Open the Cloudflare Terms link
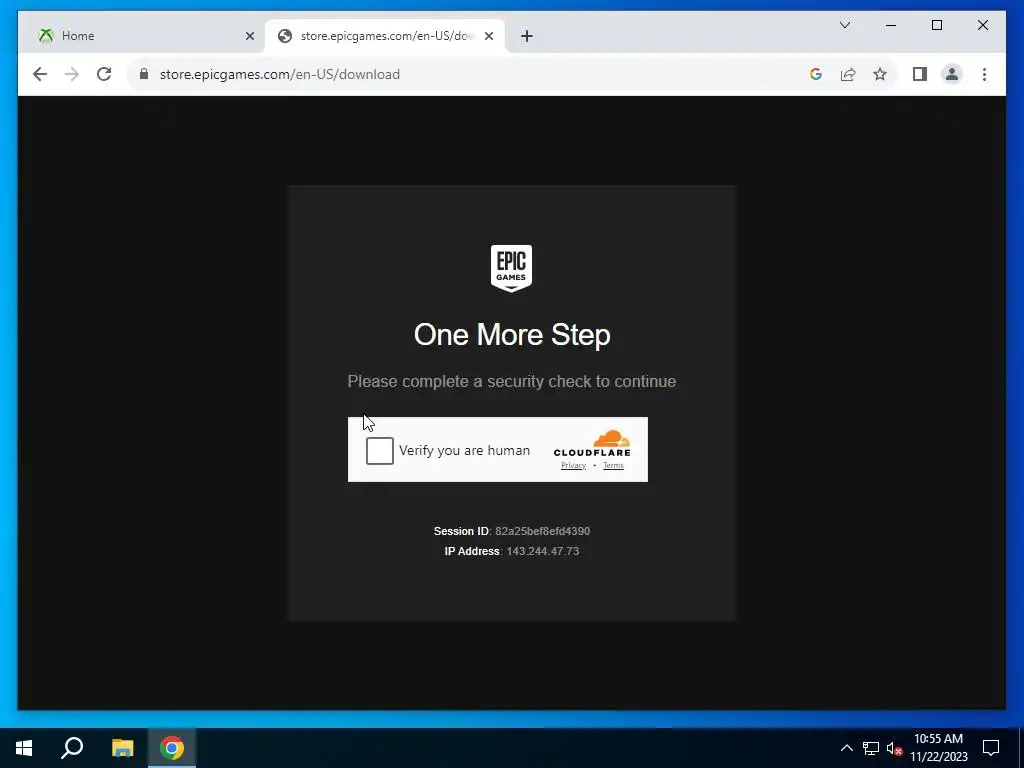1024x768 pixels. pos(613,466)
